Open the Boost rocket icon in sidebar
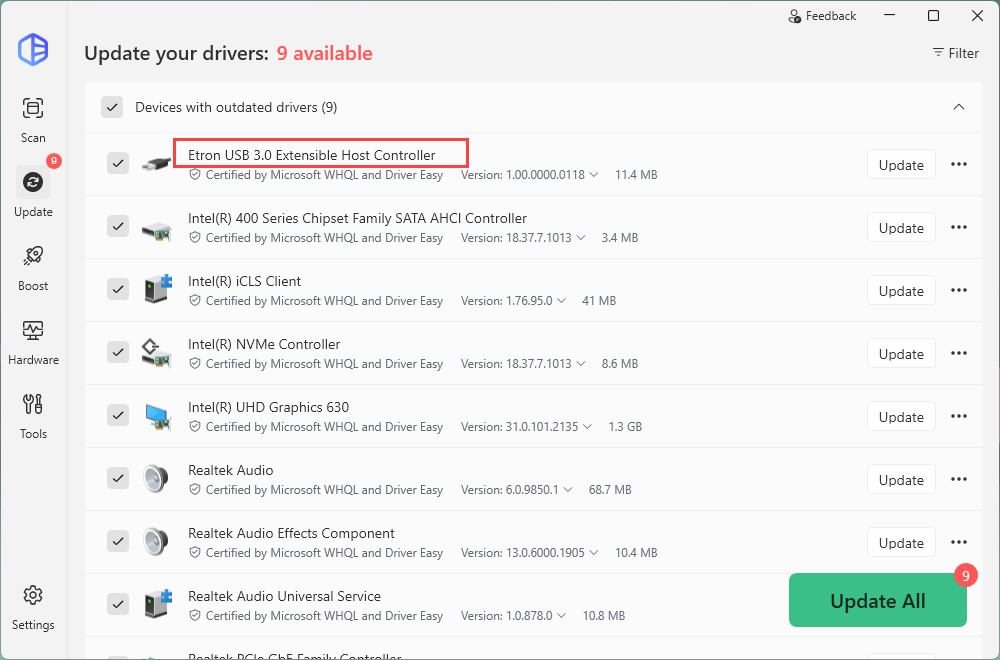This screenshot has height=660, width=1000. coord(33,257)
